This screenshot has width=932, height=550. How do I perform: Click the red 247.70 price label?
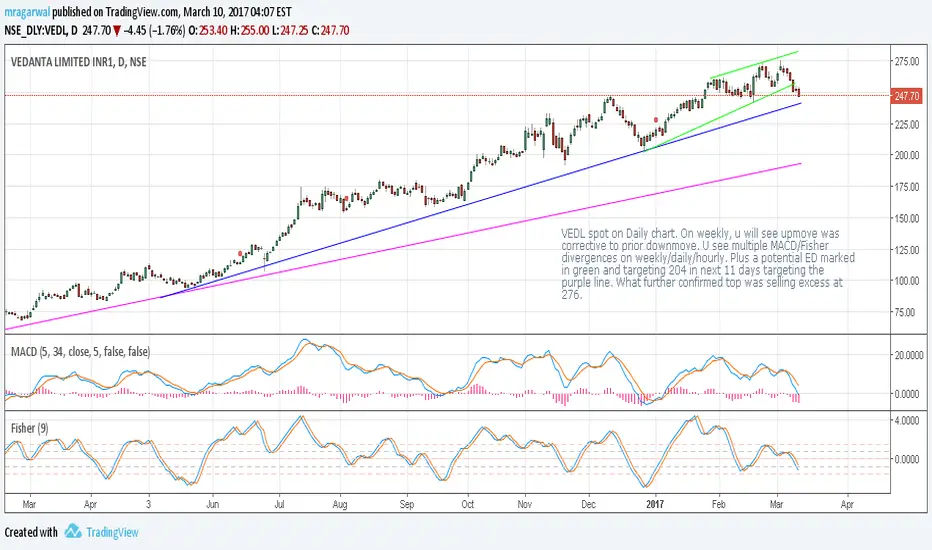coord(906,96)
